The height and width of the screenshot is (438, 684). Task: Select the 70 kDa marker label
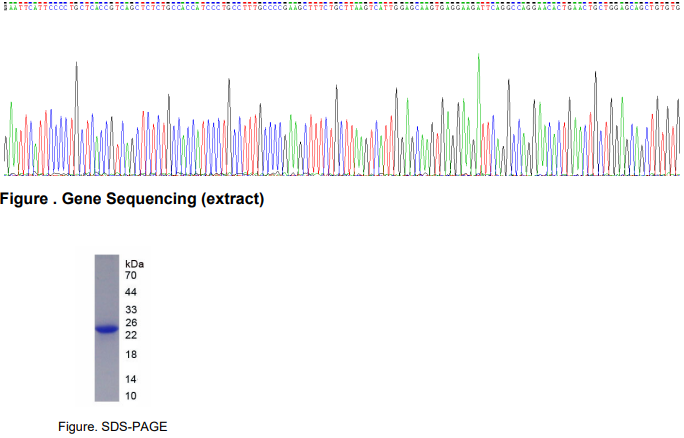coord(130,275)
